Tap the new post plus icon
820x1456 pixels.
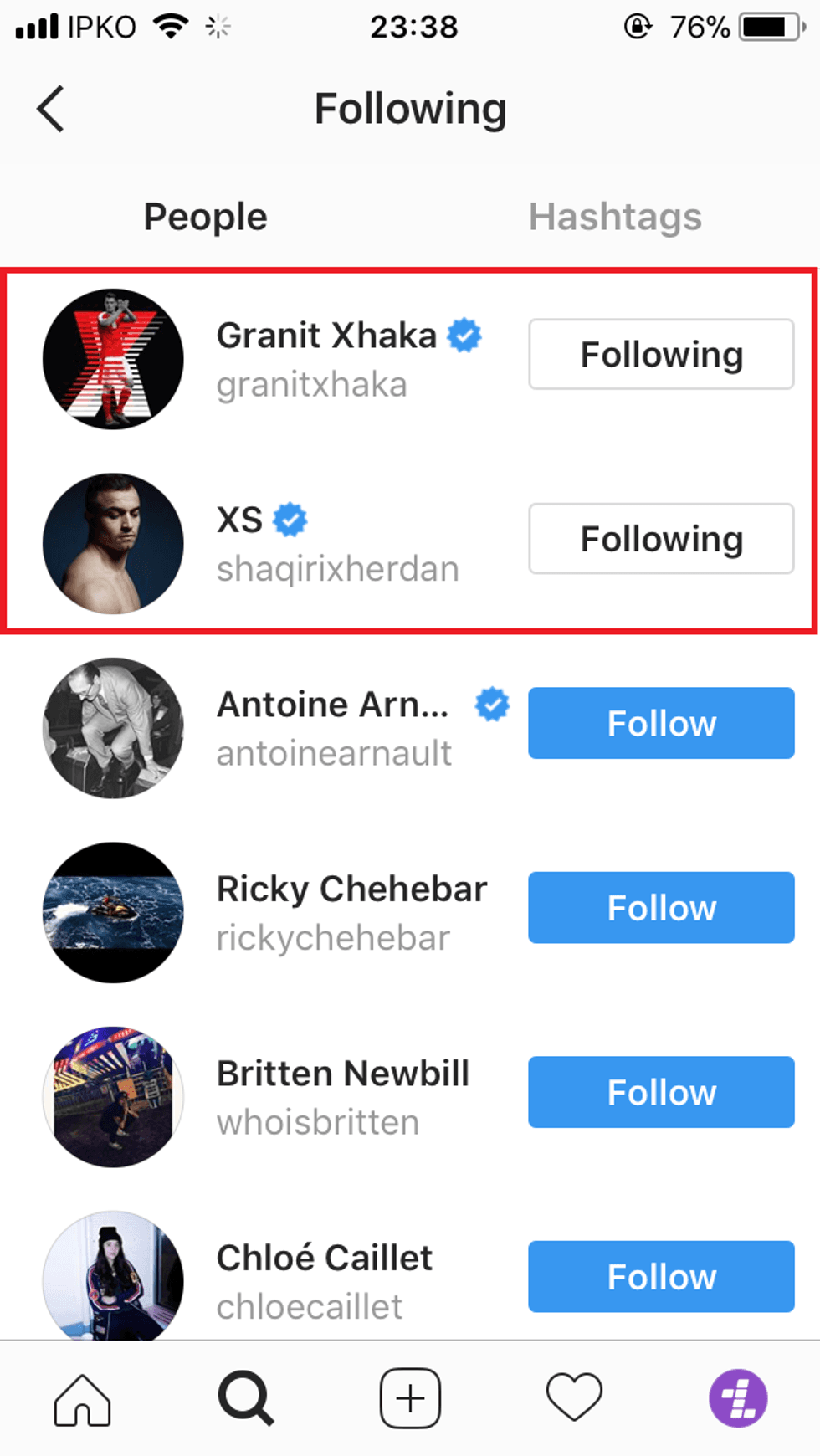click(x=410, y=1398)
